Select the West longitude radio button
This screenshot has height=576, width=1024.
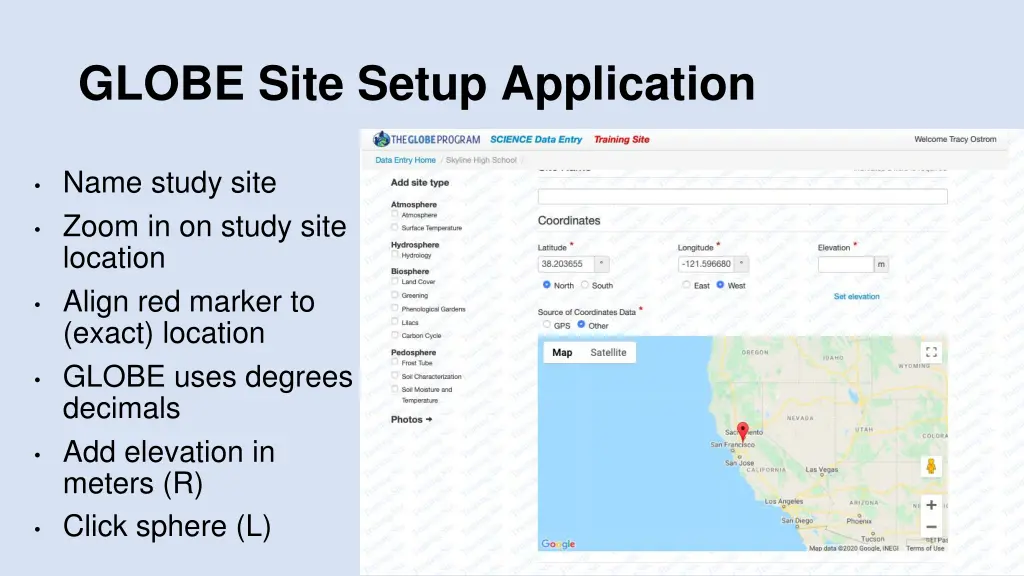(x=720, y=285)
